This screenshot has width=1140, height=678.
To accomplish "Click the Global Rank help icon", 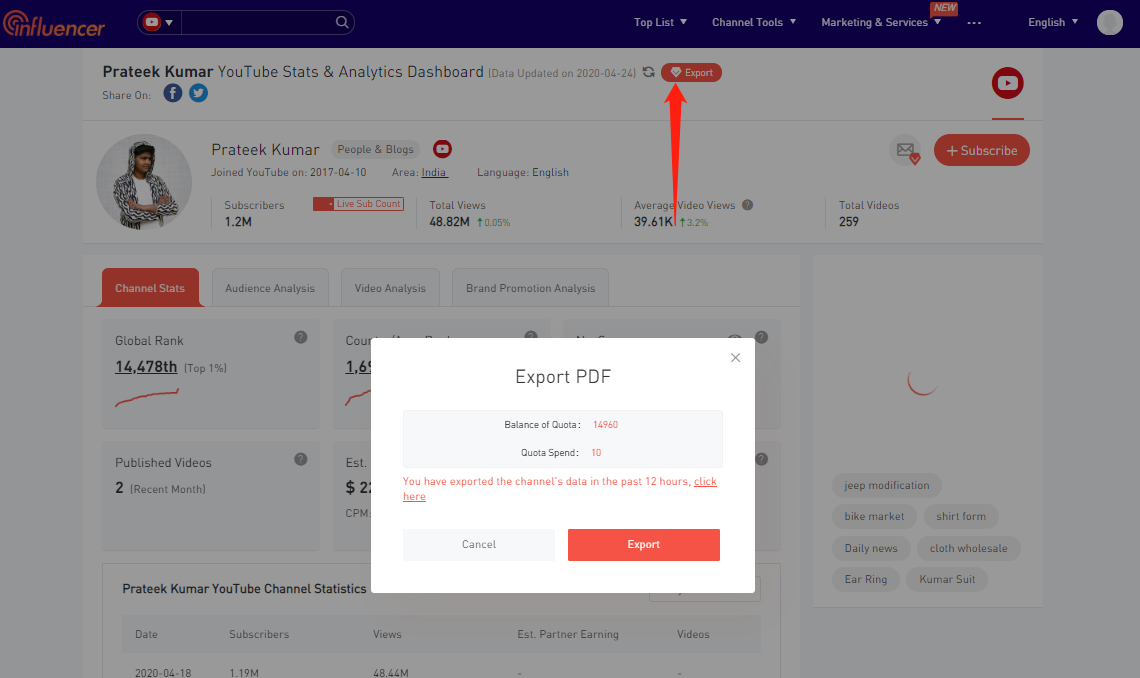I will 300,337.
